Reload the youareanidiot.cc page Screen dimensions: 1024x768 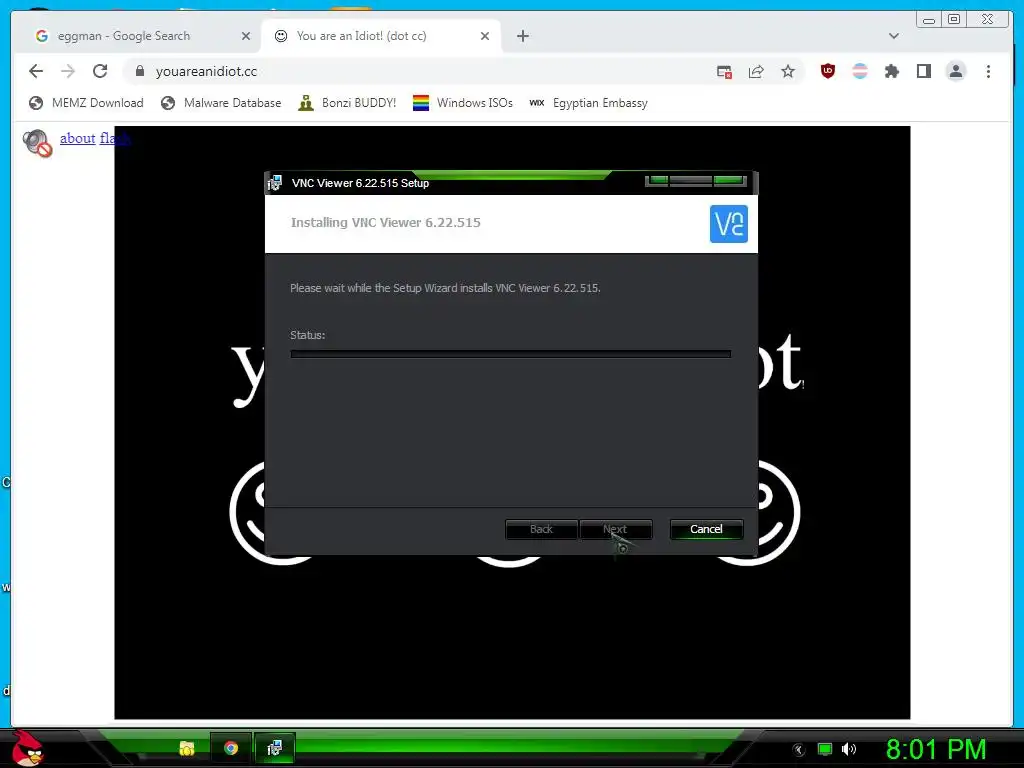click(x=100, y=71)
